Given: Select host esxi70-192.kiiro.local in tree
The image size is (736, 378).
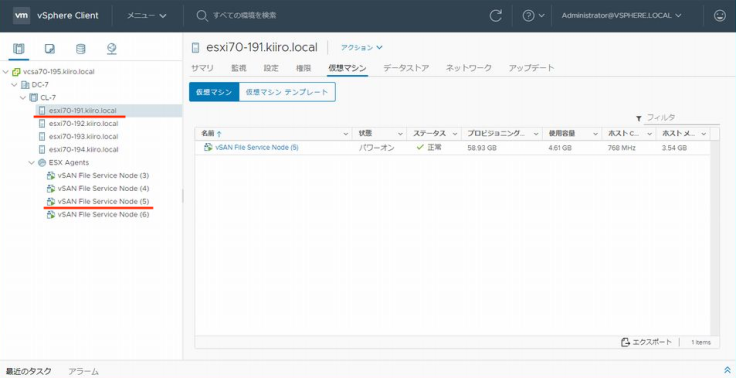Looking at the screenshot, I should click(84, 123).
